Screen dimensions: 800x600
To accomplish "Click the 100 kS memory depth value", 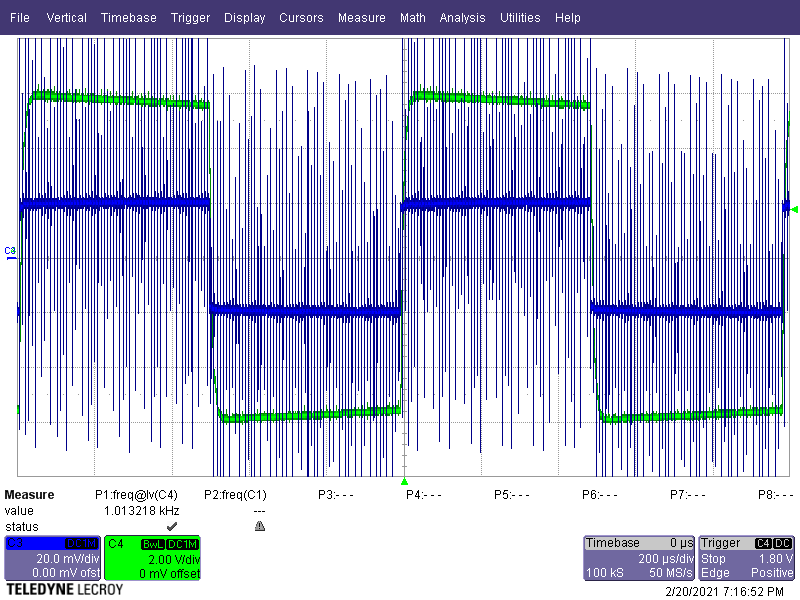I will [605, 573].
